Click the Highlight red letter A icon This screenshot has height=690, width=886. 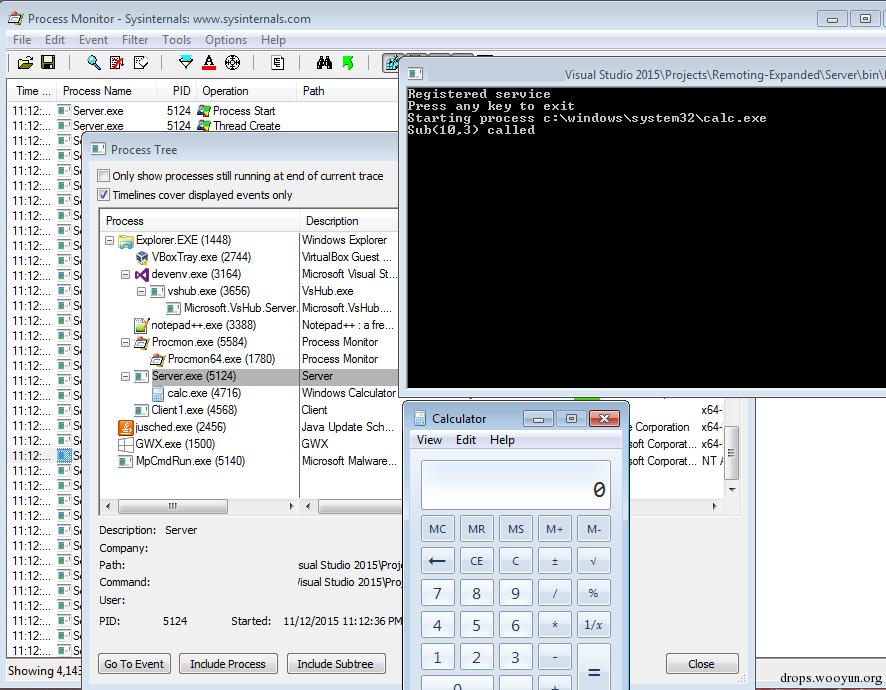click(x=209, y=63)
